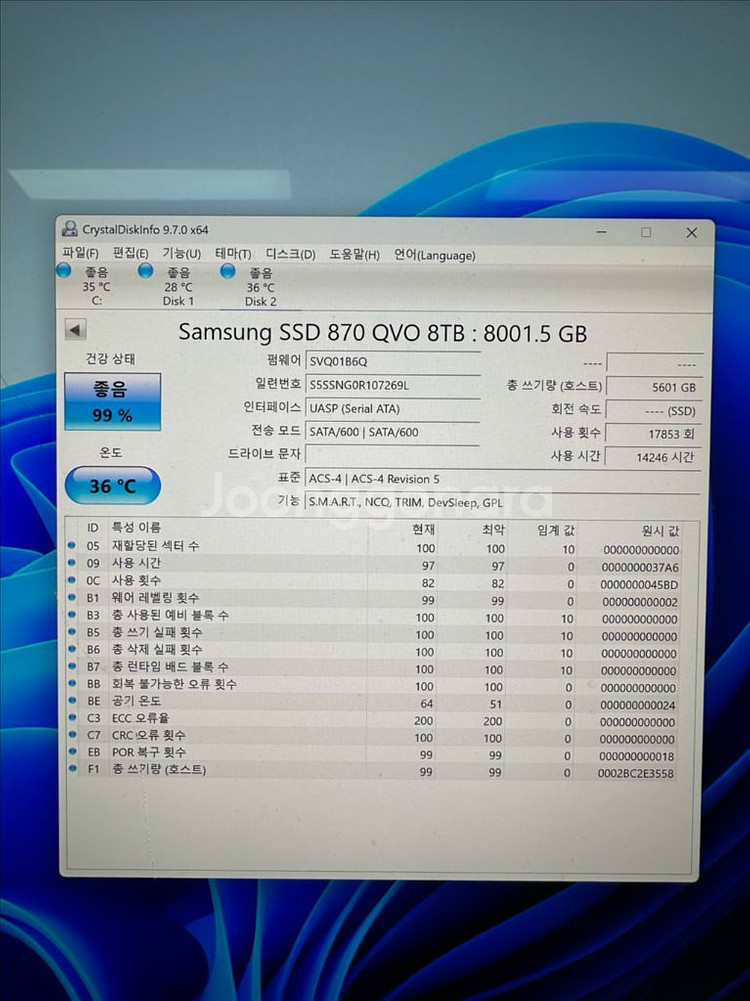Select the ECC 오류율 row
Screen dimensions: 750x1001
[x=373, y=719]
